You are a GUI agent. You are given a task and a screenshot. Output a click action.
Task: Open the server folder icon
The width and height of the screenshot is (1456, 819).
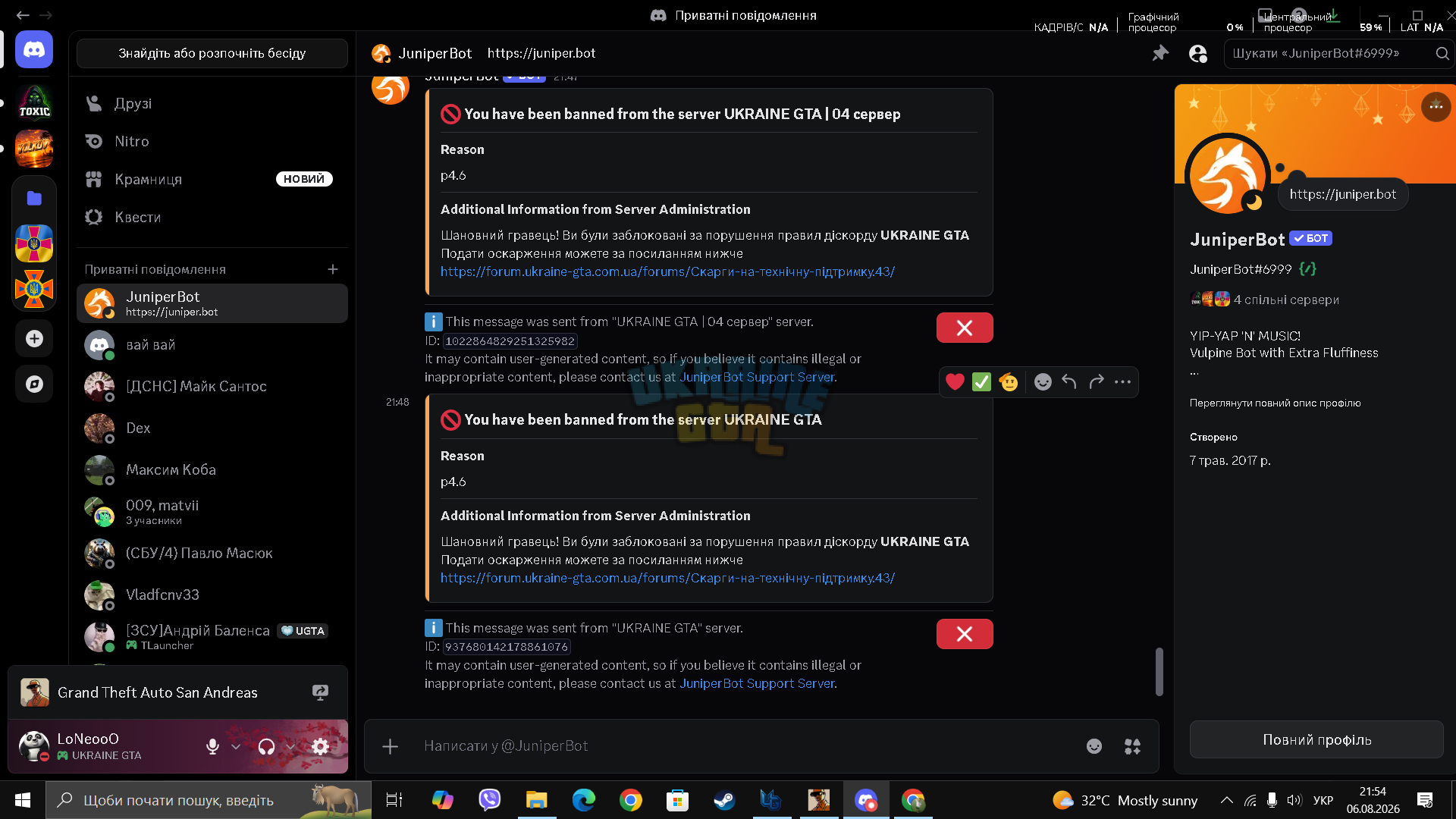34,199
